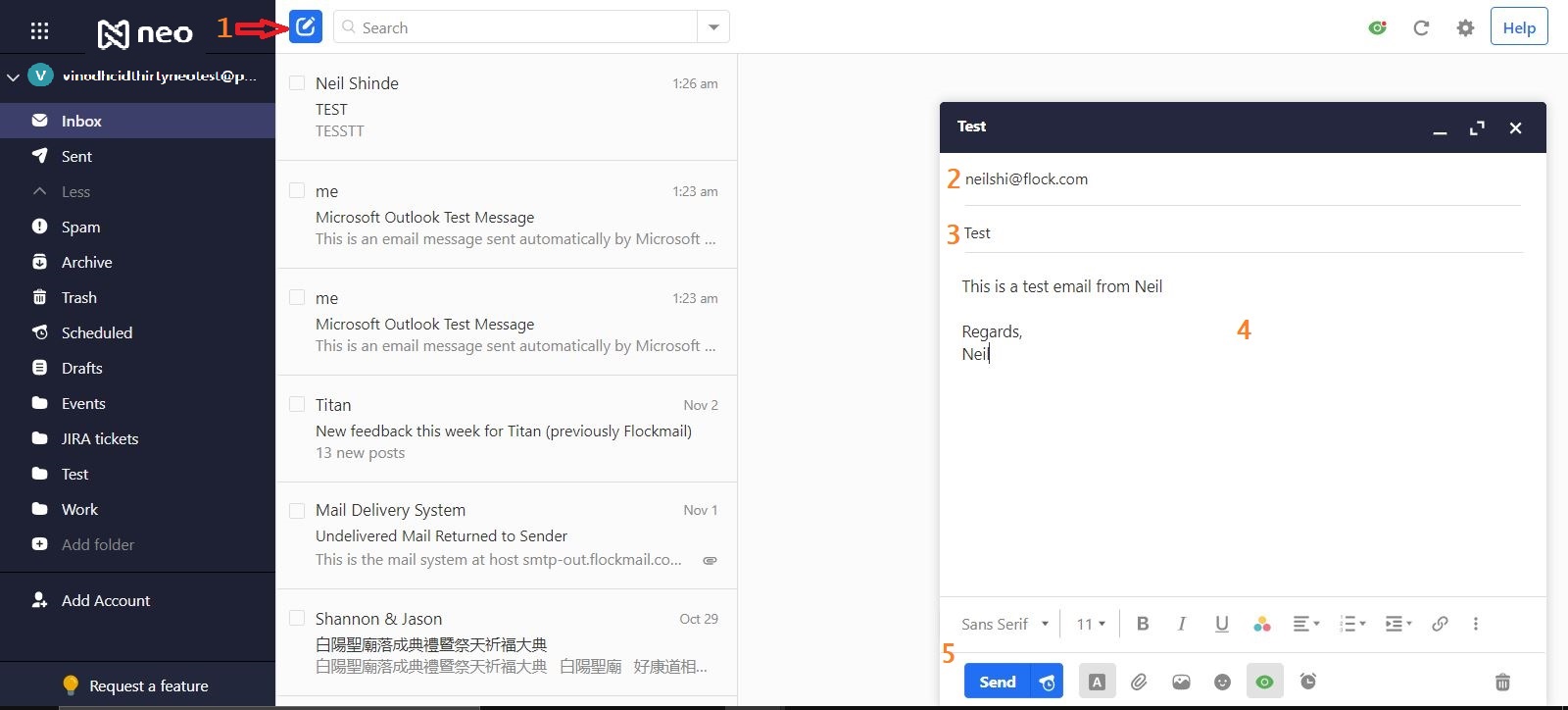Collapse the folder list with Less
The height and width of the screenshot is (710, 1568).
tap(62, 191)
